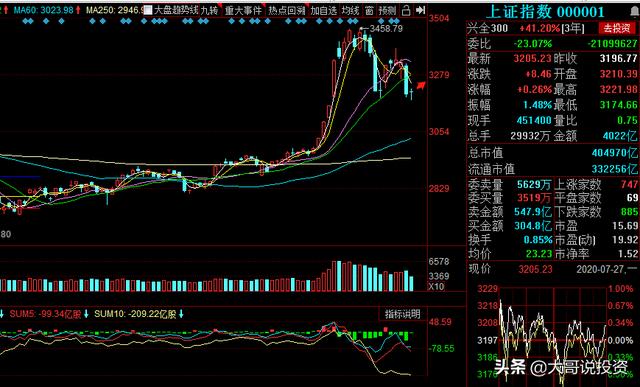This screenshot has height=387, width=640.
Task: Click the MA60 red up arrow
Action: 78,9
